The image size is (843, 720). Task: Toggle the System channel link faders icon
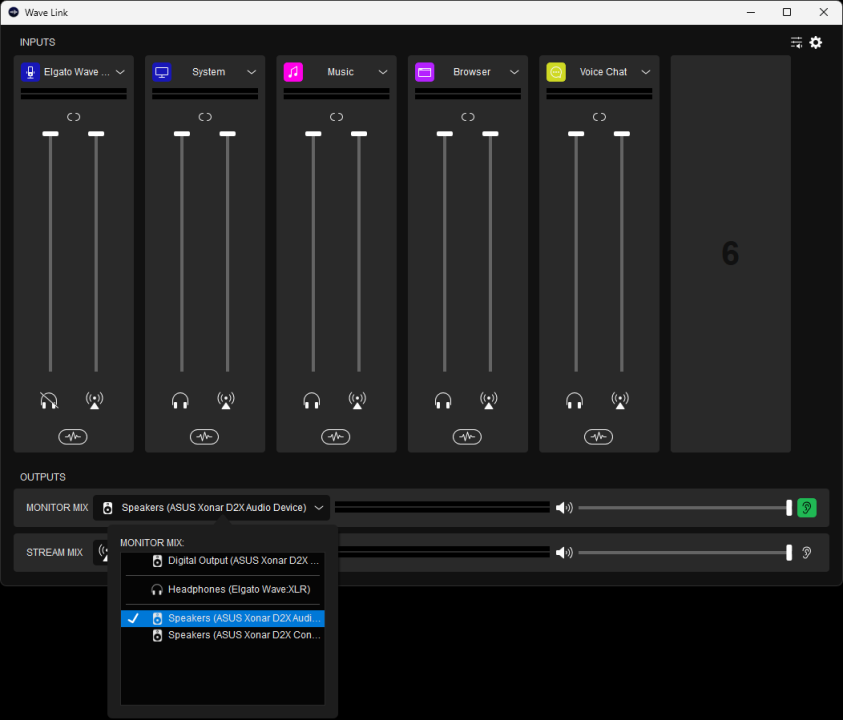tap(205, 117)
